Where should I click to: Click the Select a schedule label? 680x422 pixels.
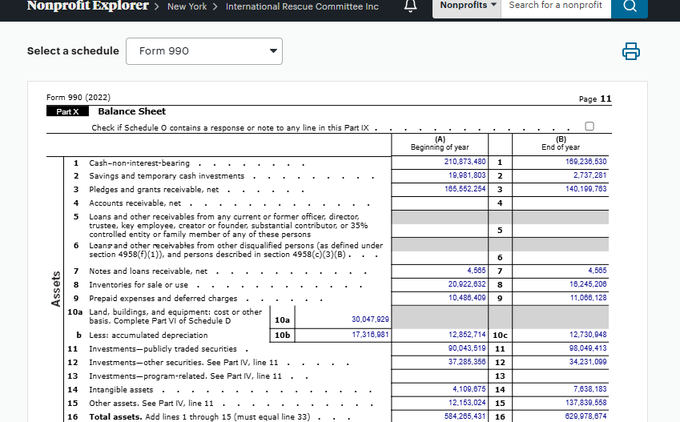click(x=73, y=51)
